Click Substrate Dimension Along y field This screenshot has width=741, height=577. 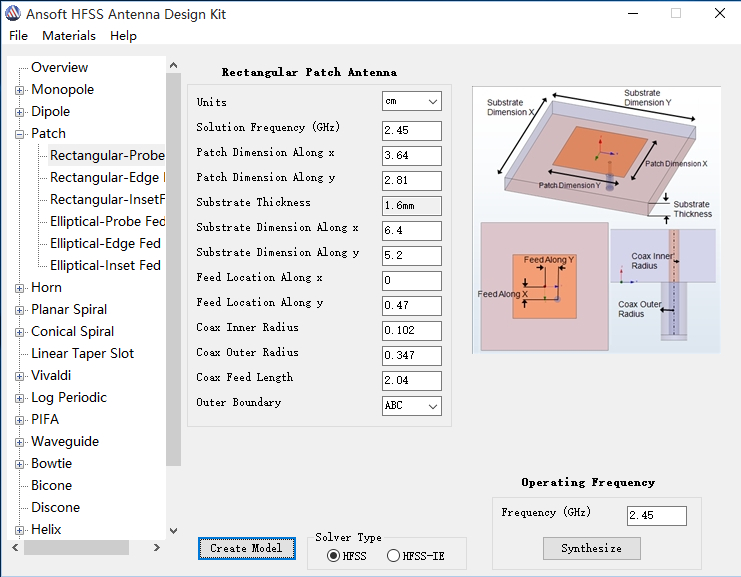coord(412,256)
